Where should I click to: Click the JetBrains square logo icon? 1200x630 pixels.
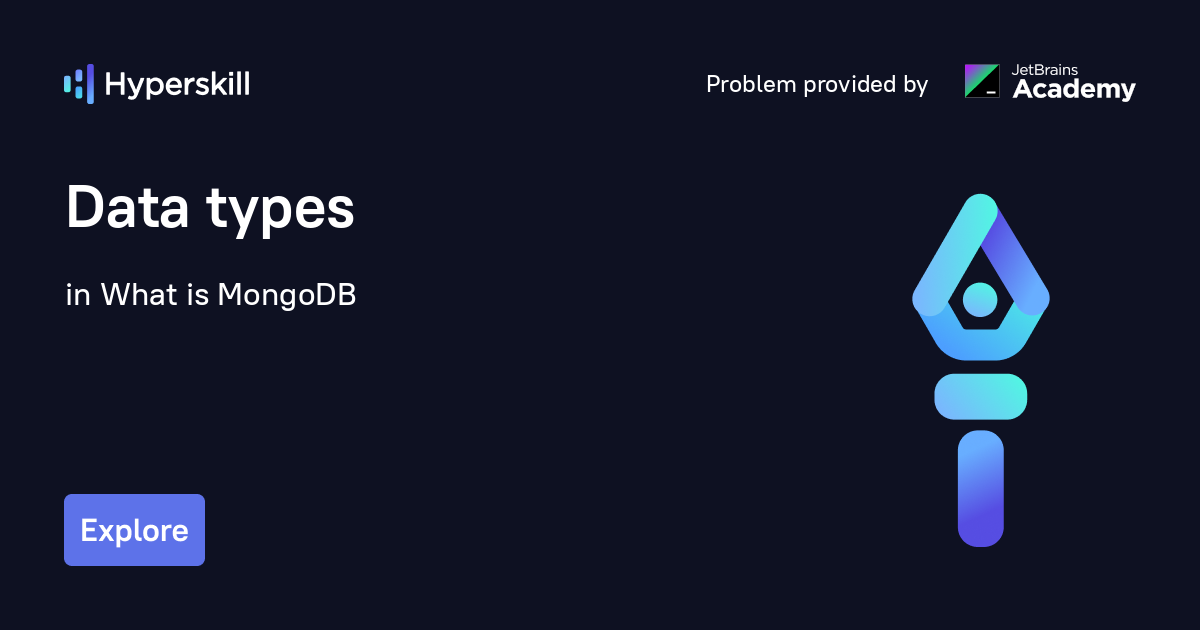point(981,81)
